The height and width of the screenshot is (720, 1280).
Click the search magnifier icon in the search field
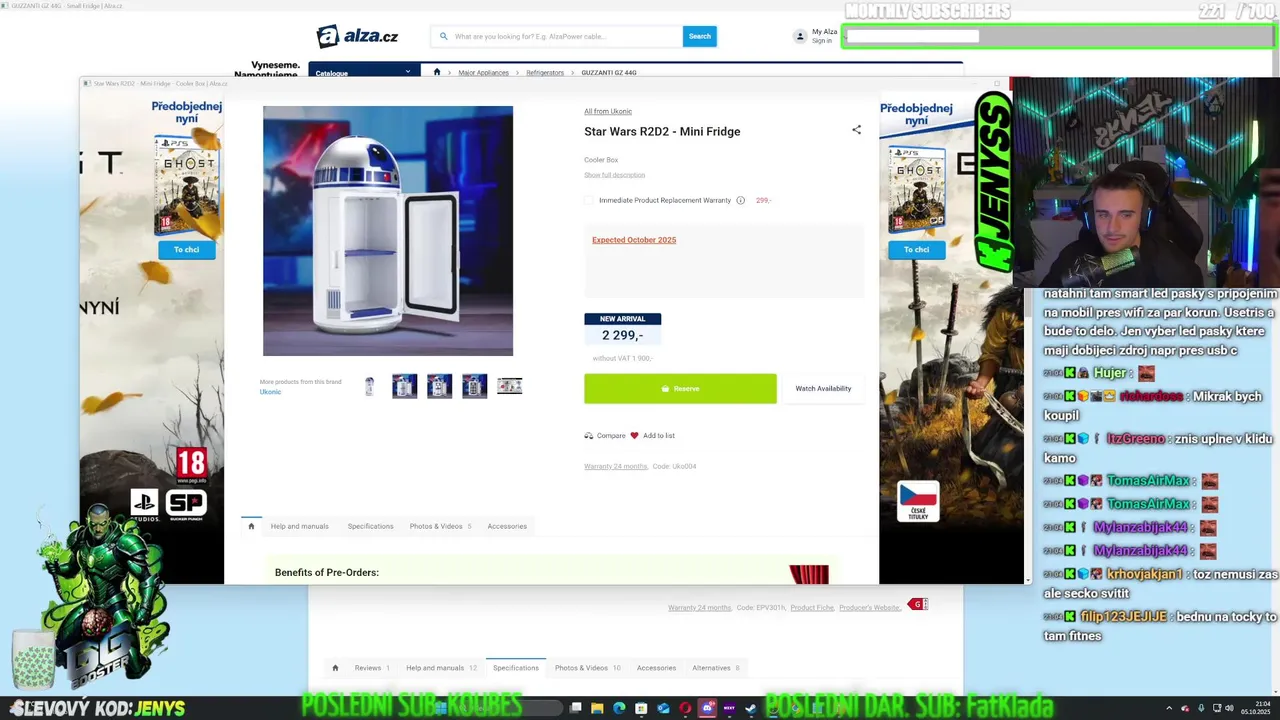(444, 36)
